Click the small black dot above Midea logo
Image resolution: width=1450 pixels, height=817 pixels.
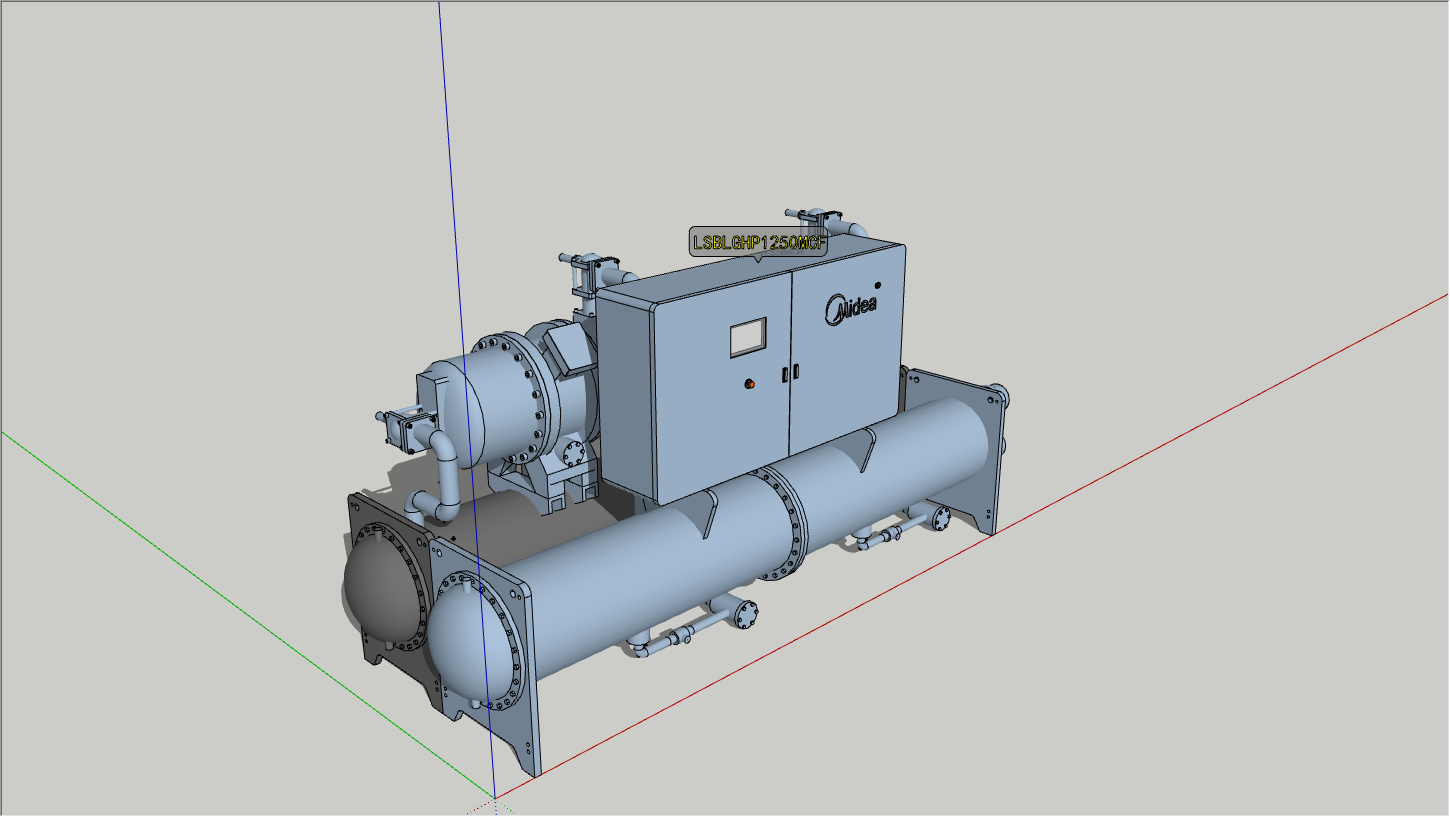pos(878,285)
